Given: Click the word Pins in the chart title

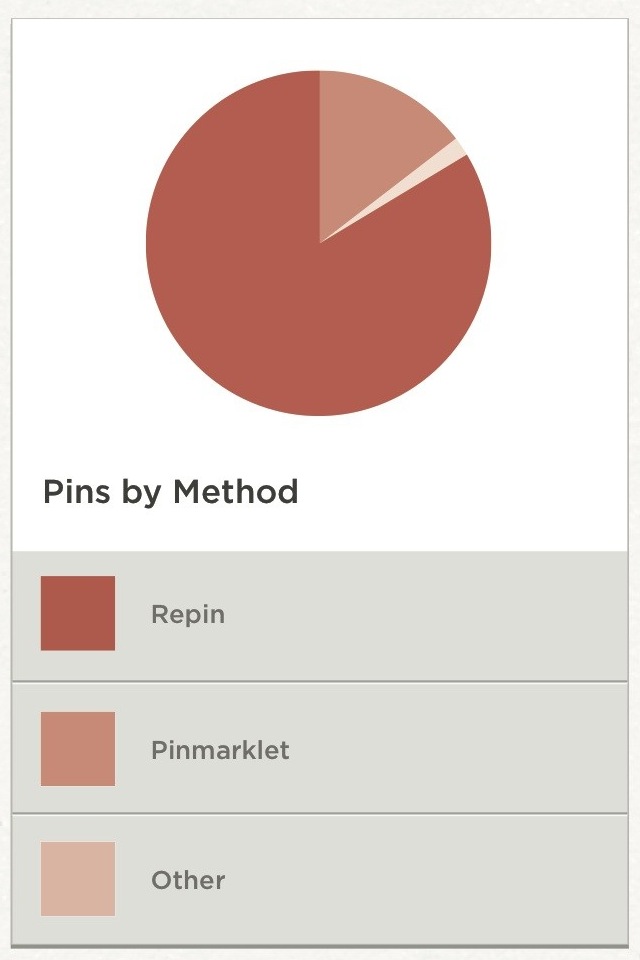Looking at the screenshot, I should [x=77, y=492].
